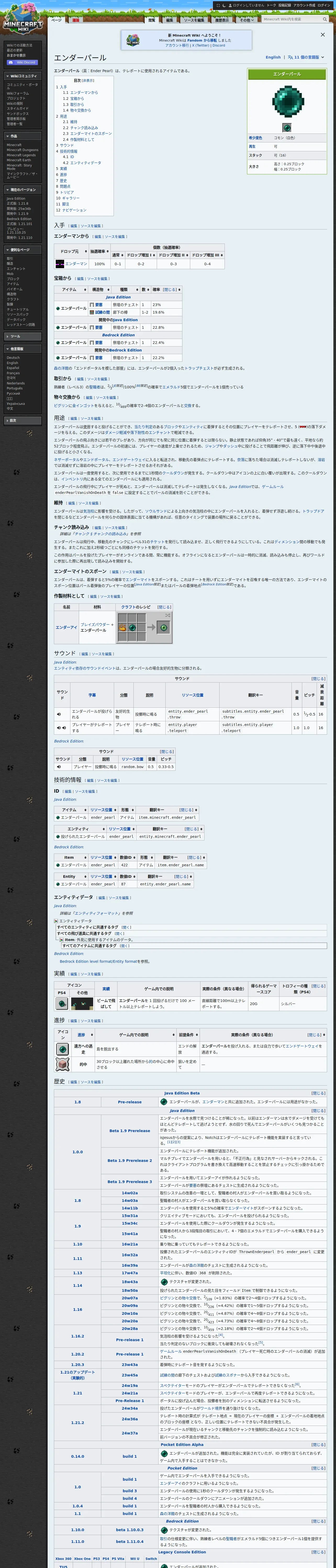Select the 閲覧 view tab

point(151,20)
